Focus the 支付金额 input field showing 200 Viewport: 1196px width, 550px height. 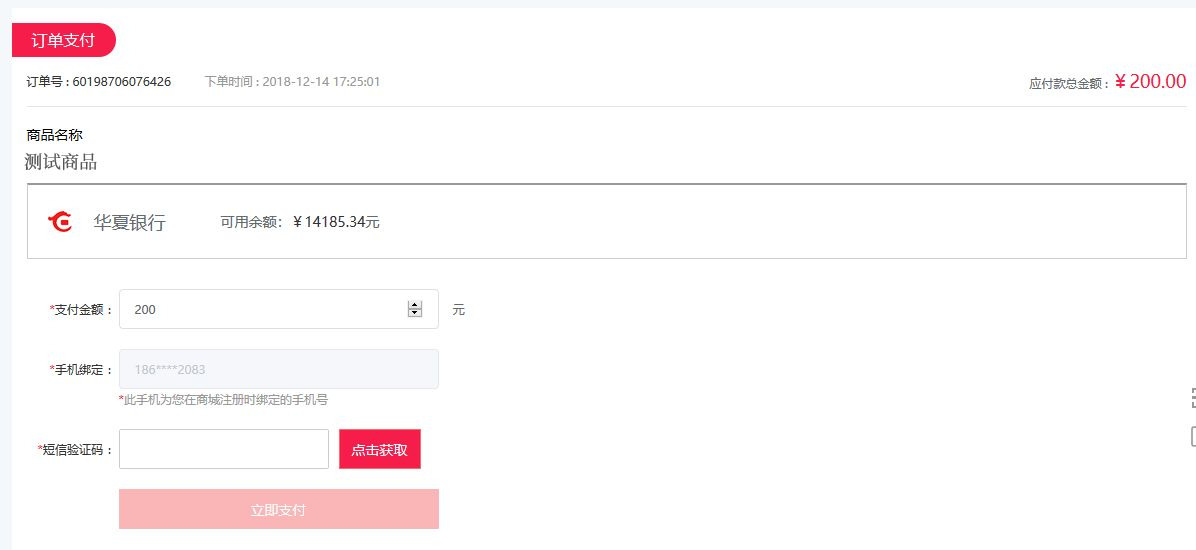(x=278, y=309)
